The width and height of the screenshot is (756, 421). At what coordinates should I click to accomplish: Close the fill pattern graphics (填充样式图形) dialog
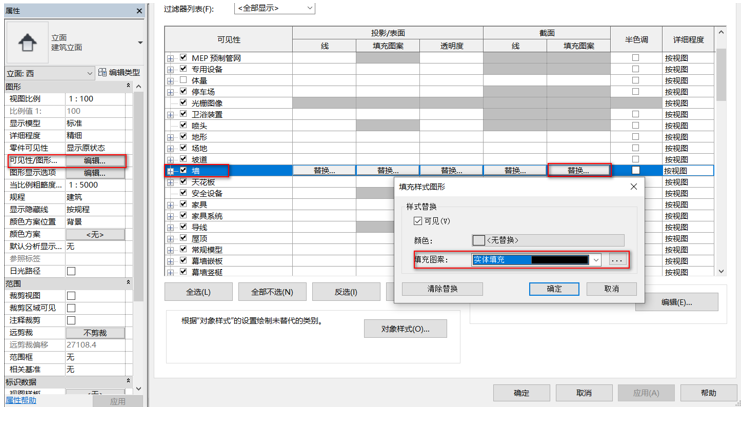point(633,186)
